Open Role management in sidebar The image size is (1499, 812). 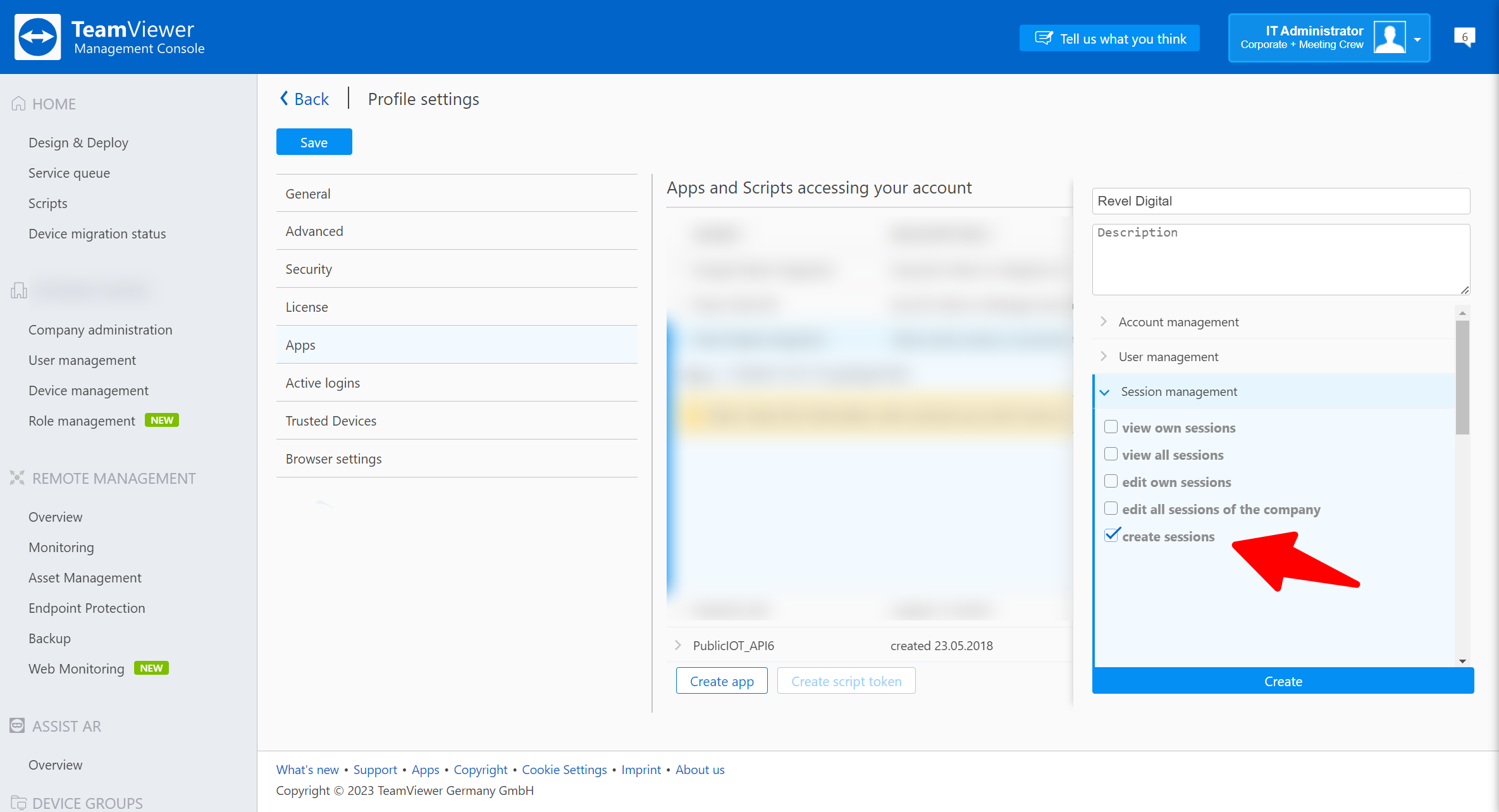[x=82, y=421]
